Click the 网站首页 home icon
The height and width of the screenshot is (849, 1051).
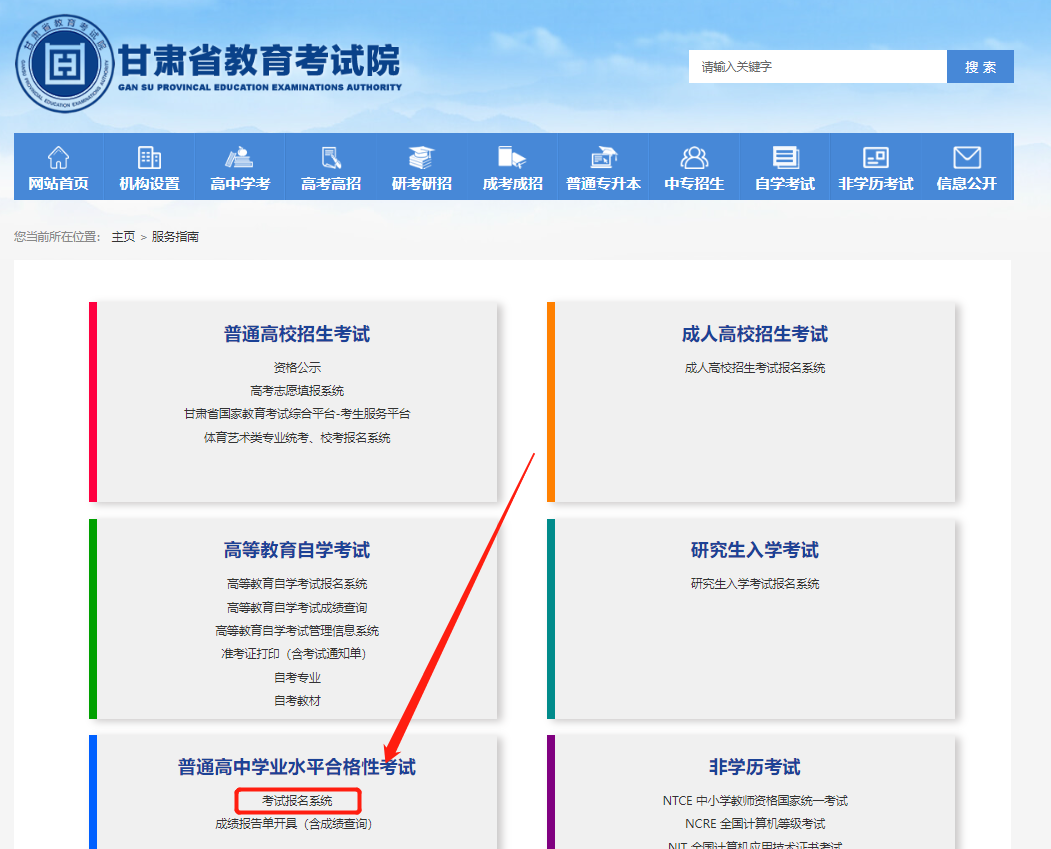point(58,158)
